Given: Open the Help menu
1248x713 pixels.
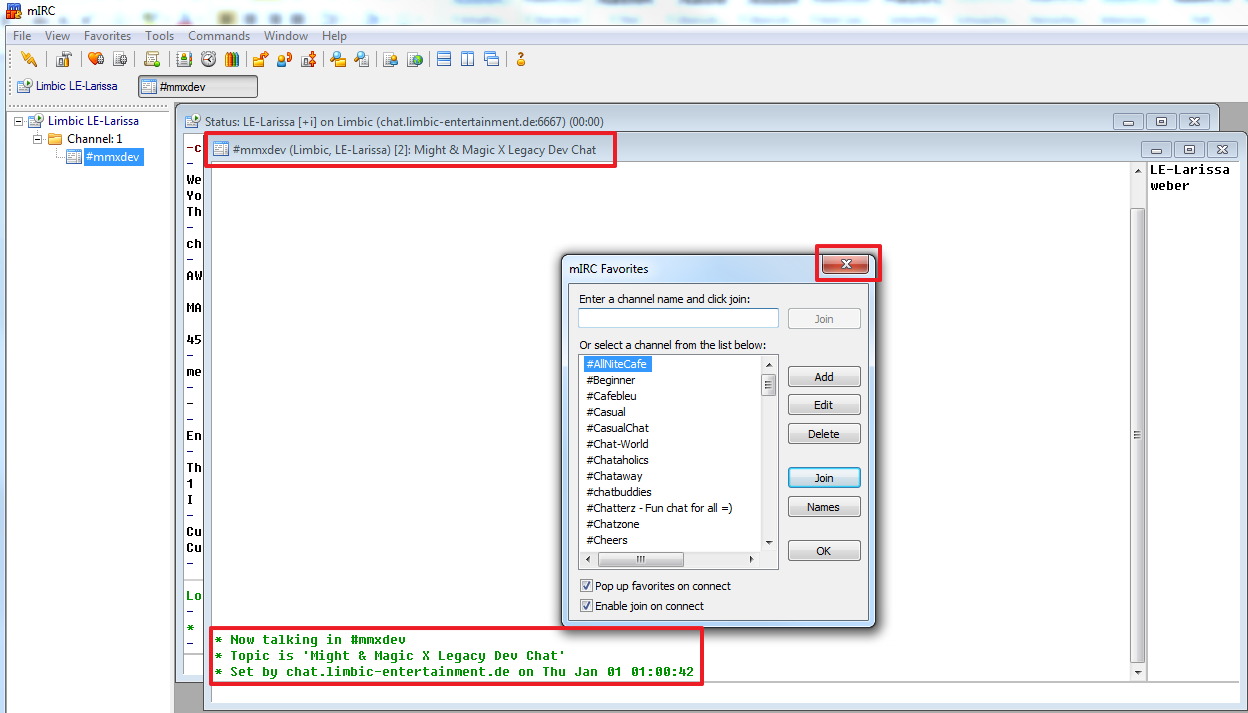Looking at the screenshot, I should coord(334,36).
